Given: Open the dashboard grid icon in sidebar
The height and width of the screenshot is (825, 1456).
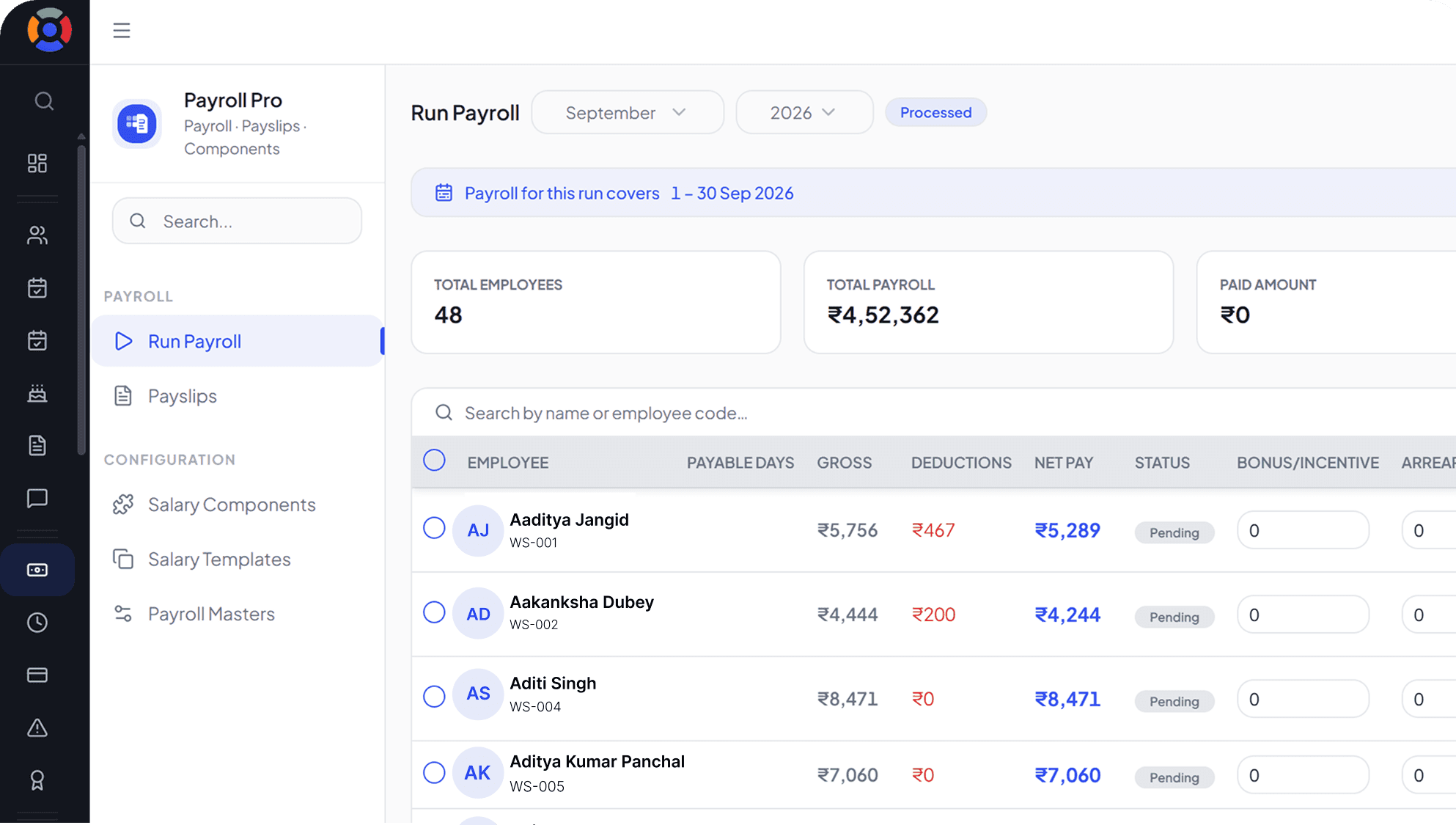Looking at the screenshot, I should pyautogui.click(x=37, y=163).
